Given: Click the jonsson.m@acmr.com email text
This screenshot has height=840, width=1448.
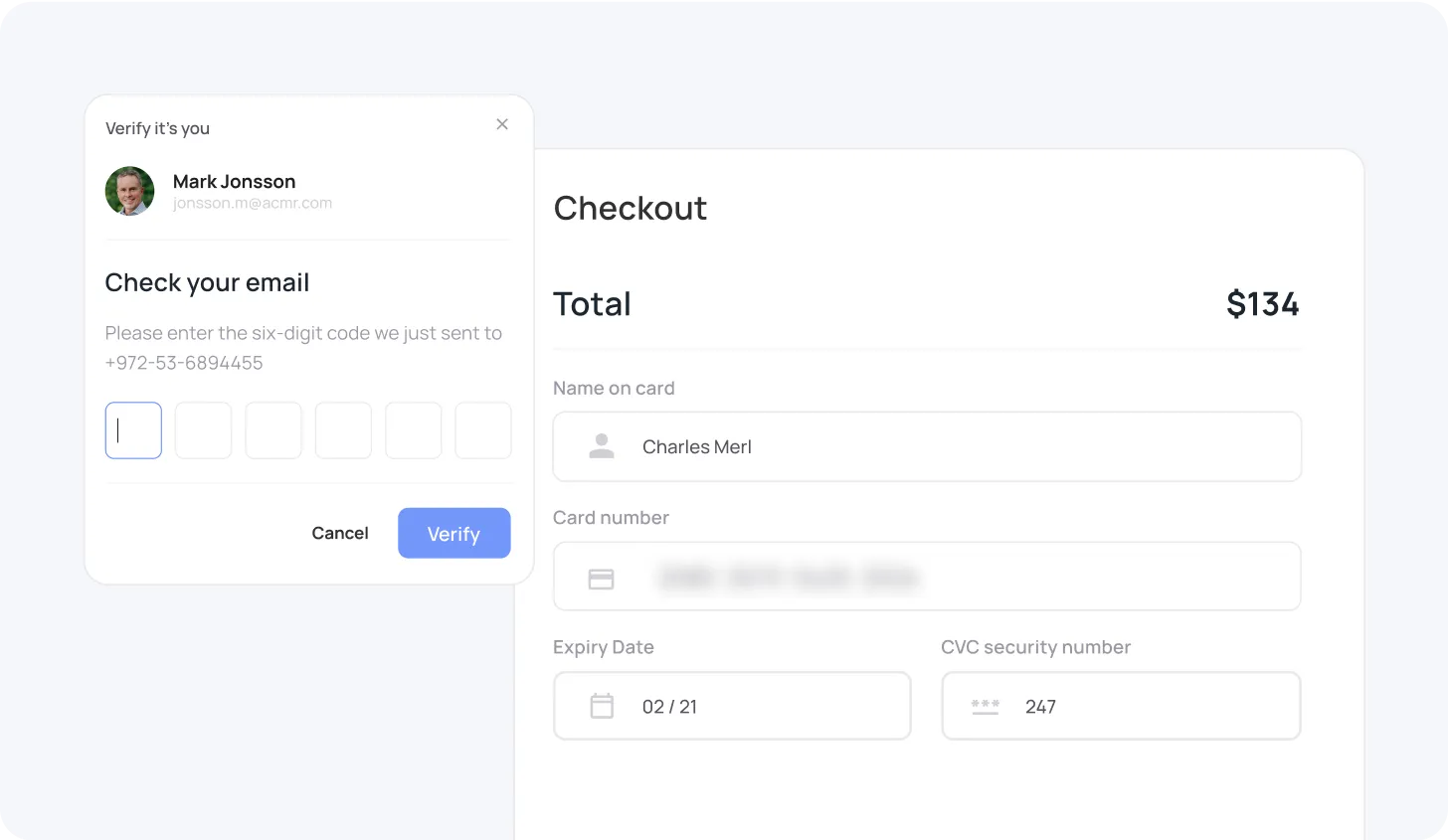Looking at the screenshot, I should click(x=253, y=203).
